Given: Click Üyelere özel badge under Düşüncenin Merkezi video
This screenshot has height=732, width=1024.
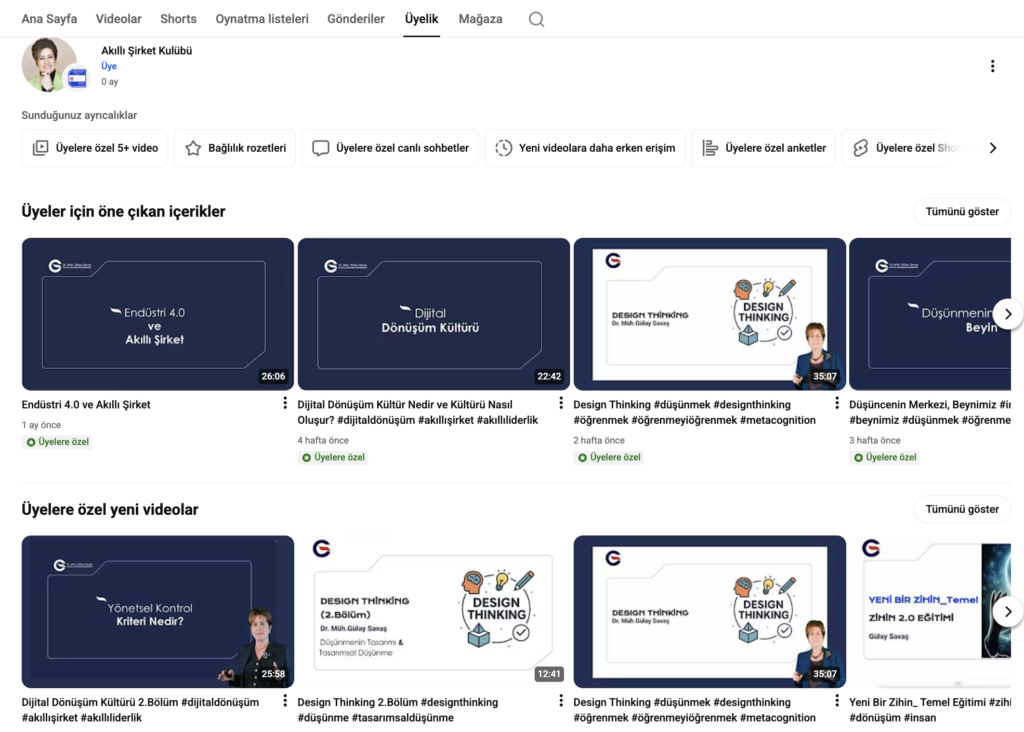Looking at the screenshot, I should 885,458.
